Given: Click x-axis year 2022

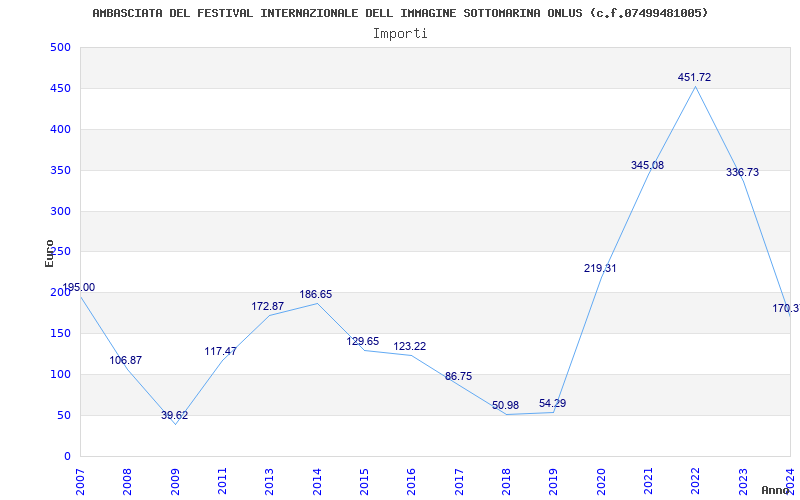Looking at the screenshot, I should coord(696,482).
